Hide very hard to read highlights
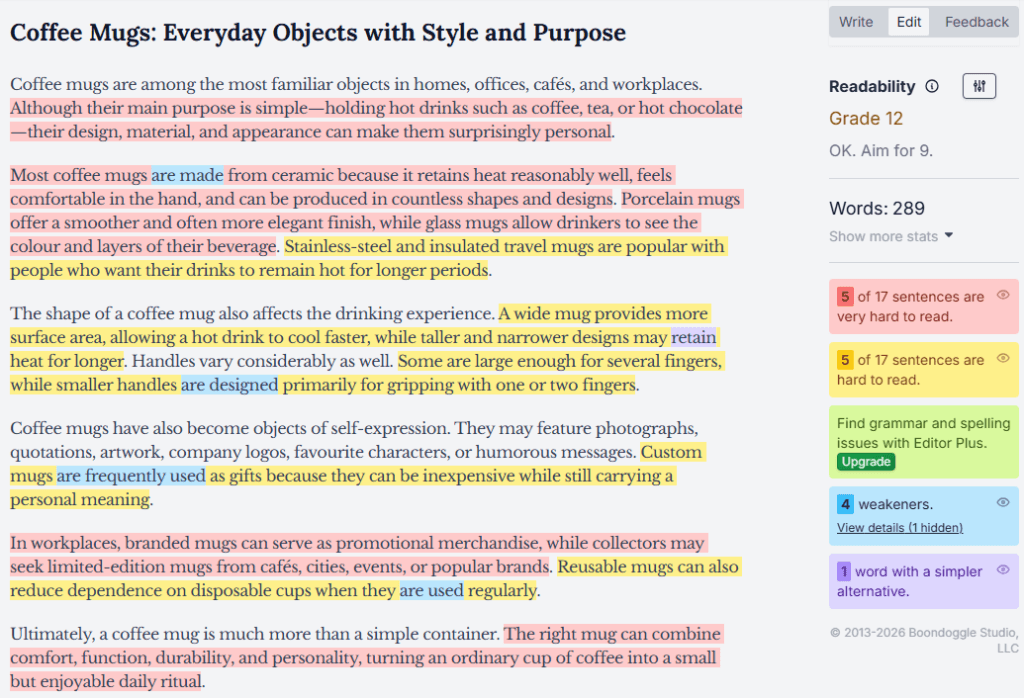 1003,295
